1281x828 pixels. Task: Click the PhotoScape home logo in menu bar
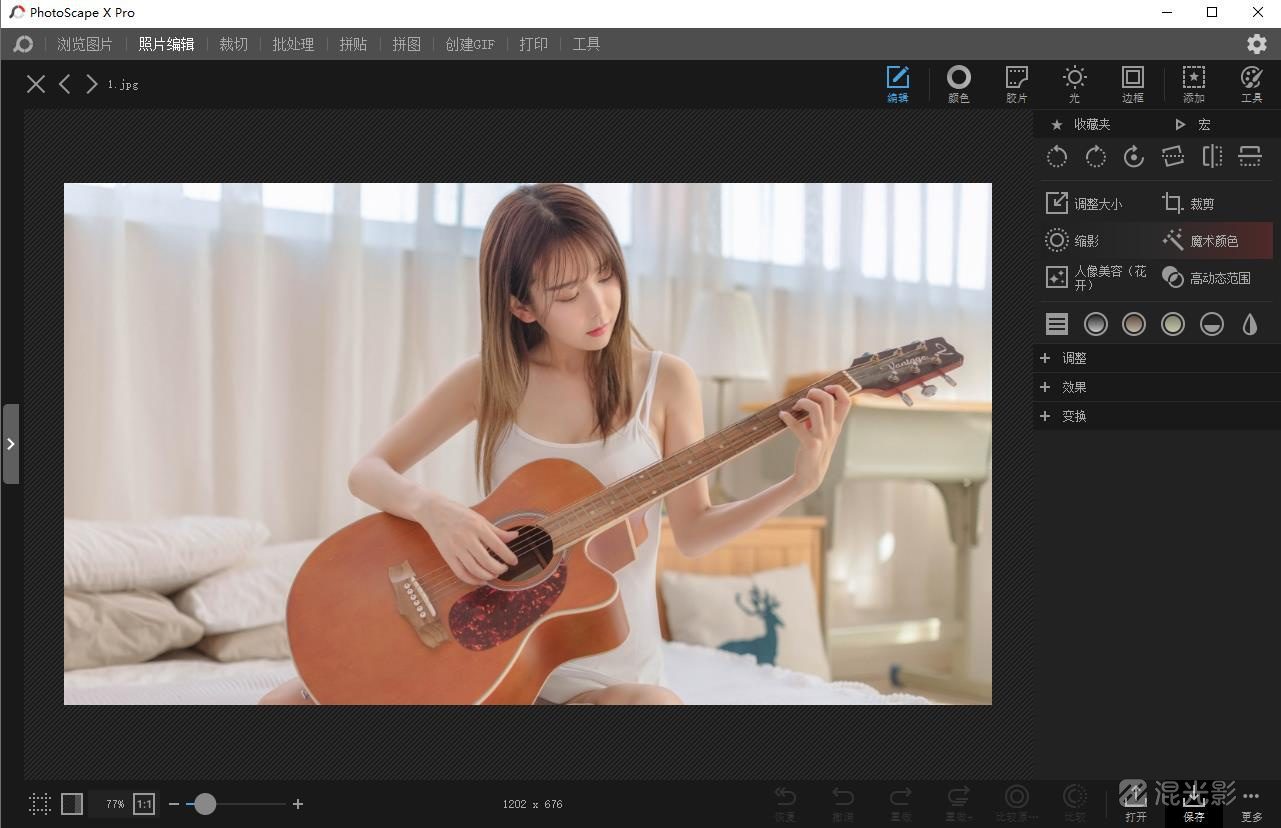pyautogui.click(x=23, y=44)
